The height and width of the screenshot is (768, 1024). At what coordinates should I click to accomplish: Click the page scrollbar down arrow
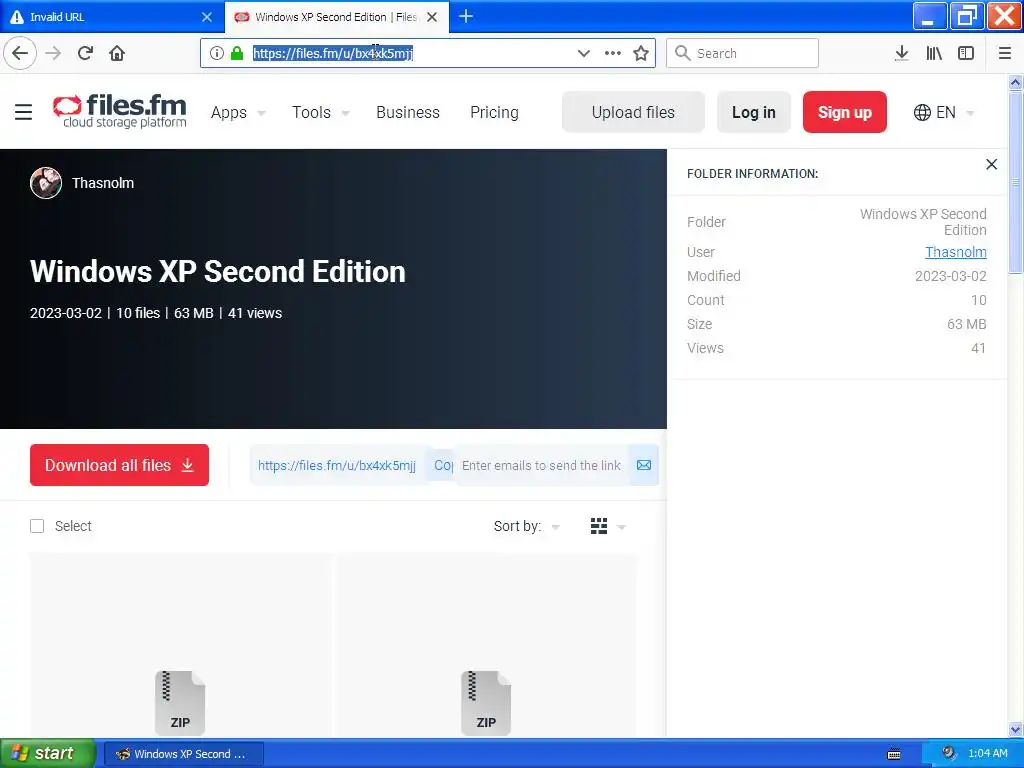[x=1016, y=729]
